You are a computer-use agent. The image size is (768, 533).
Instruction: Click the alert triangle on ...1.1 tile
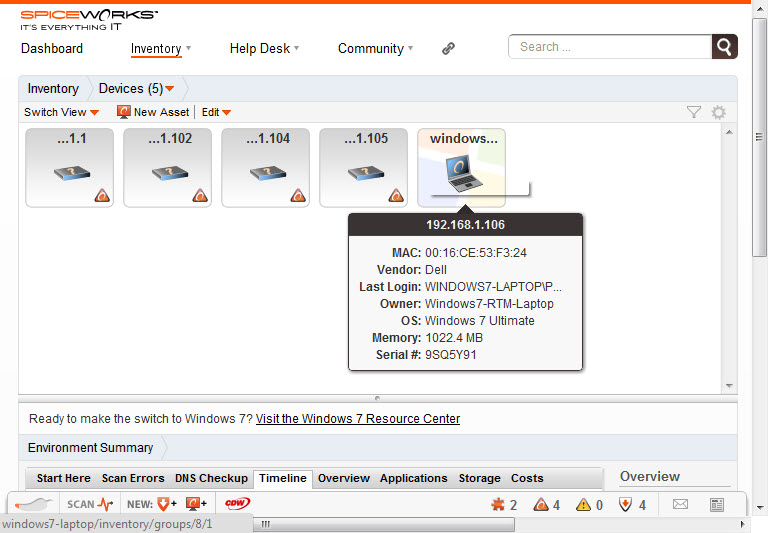tap(102, 195)
